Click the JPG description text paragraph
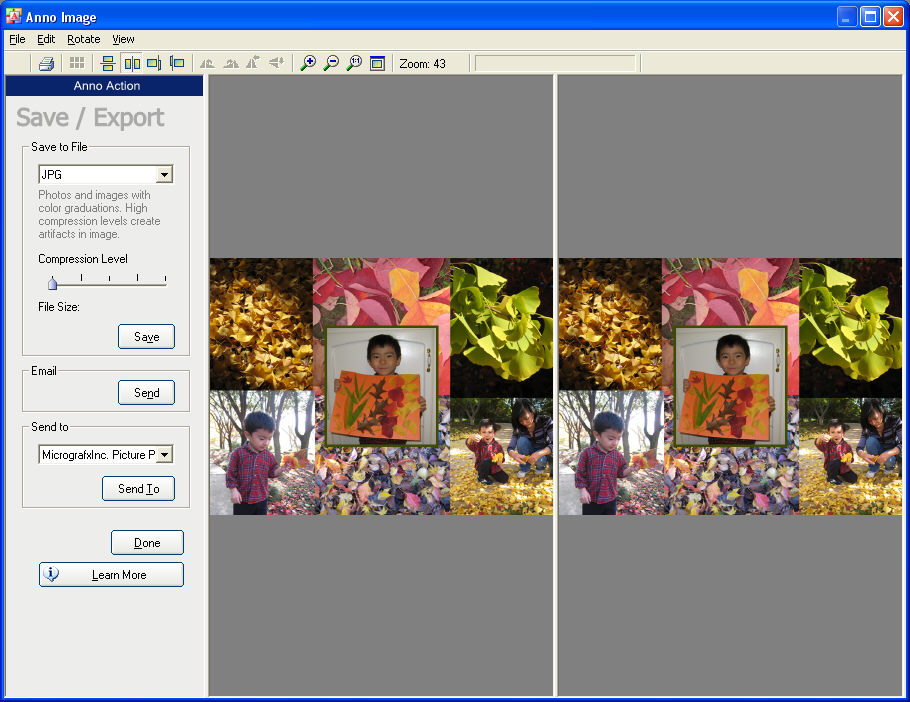The image size is (910, 702). point(99,215)
